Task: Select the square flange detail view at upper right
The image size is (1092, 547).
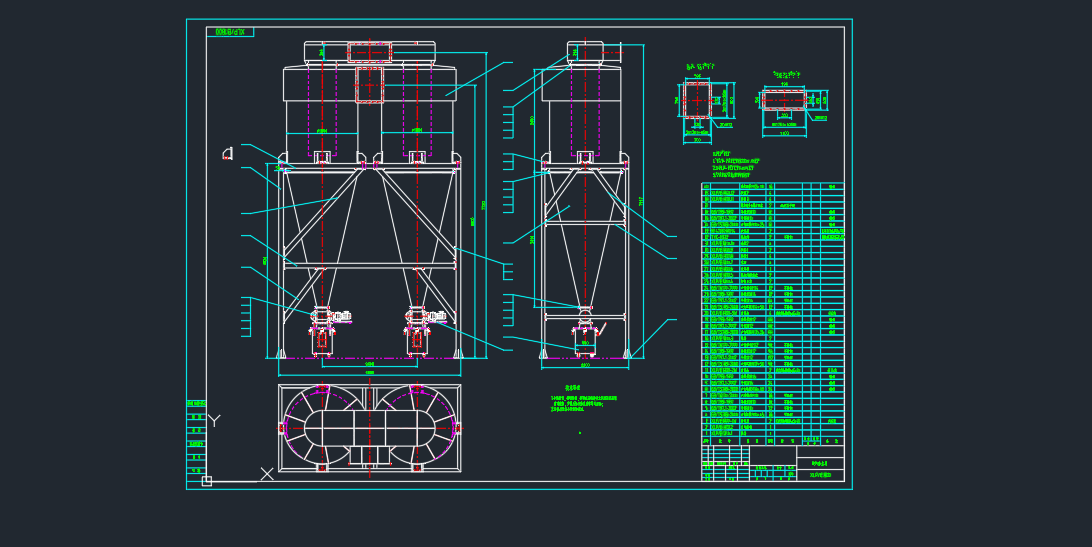Action: click(706, 103)
